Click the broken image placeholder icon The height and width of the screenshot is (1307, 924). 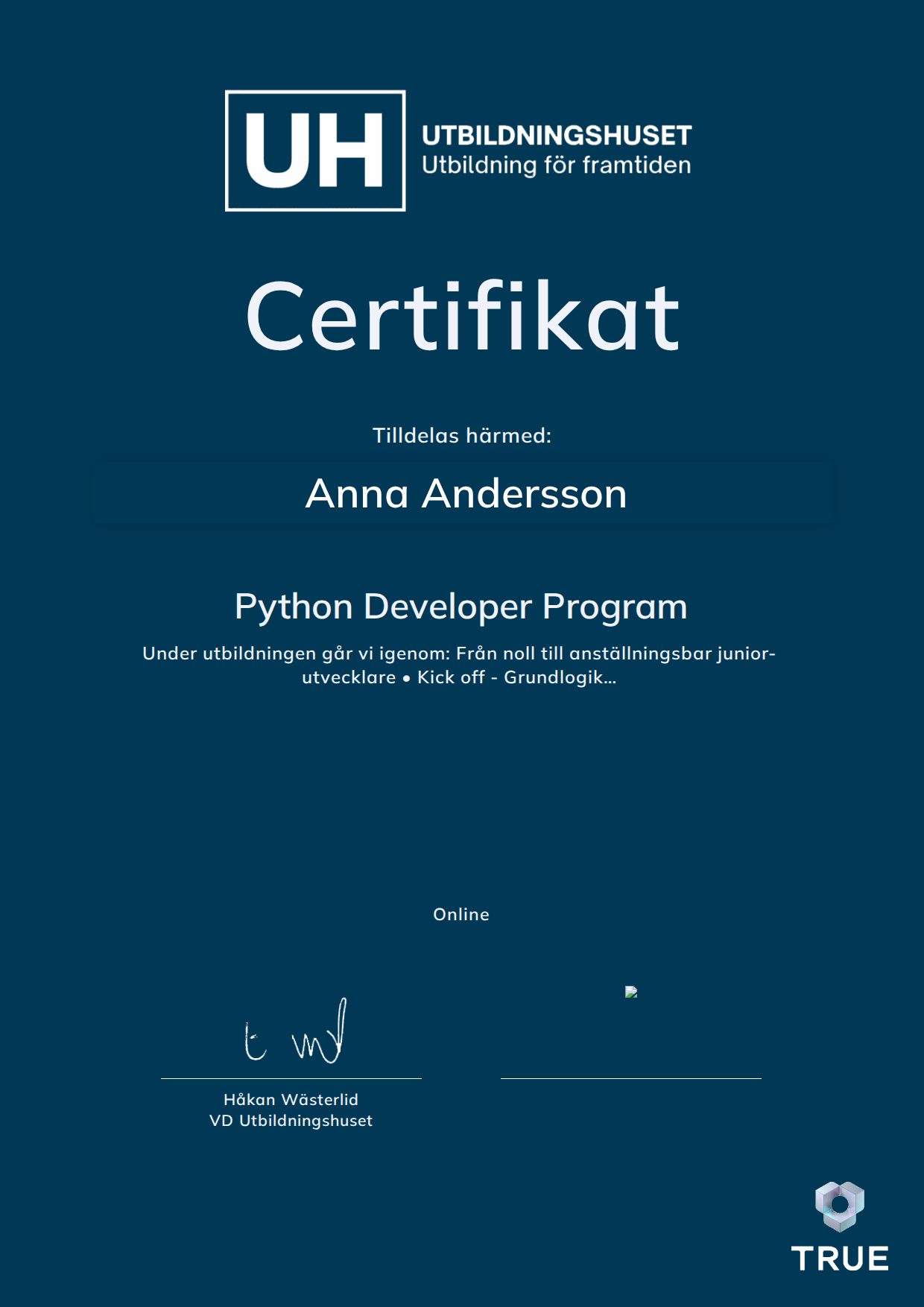(631, 992)
